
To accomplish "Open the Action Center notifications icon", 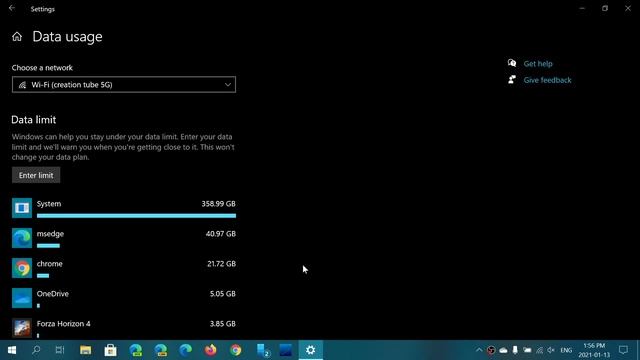I will coord(623,350).
